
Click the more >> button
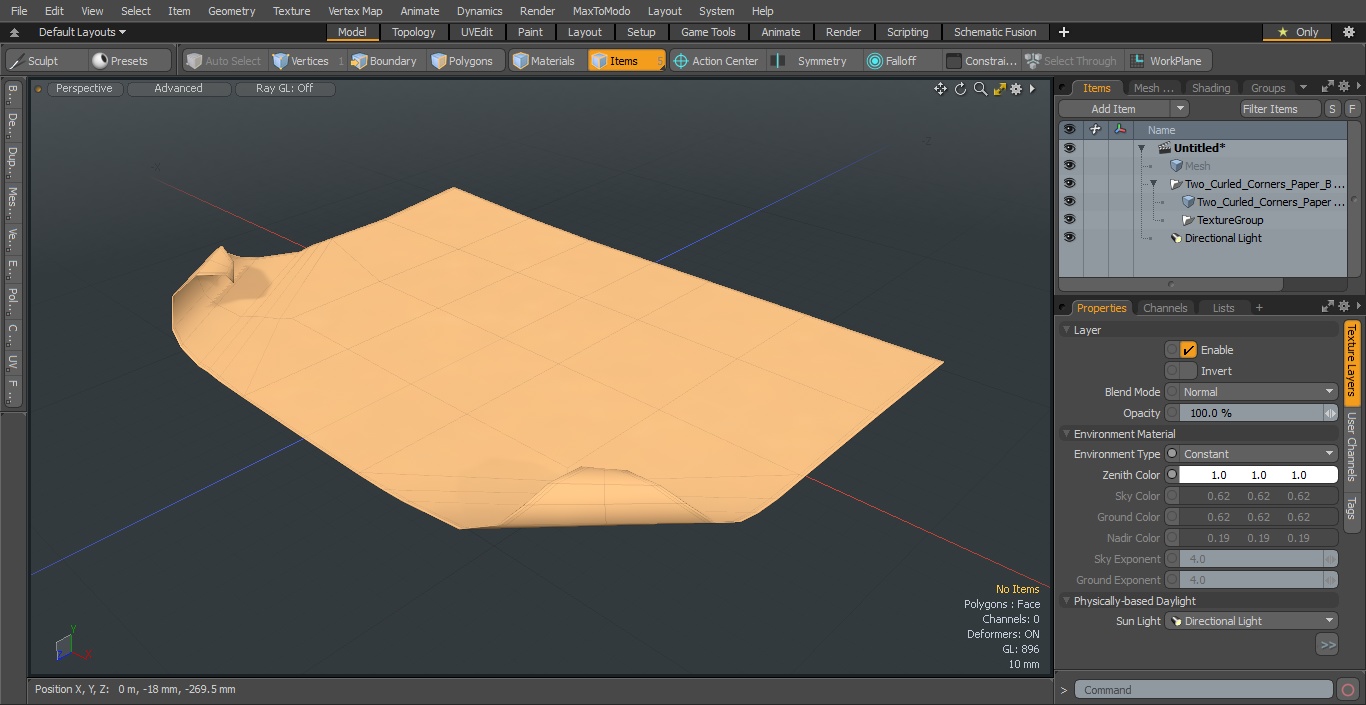1327,645
